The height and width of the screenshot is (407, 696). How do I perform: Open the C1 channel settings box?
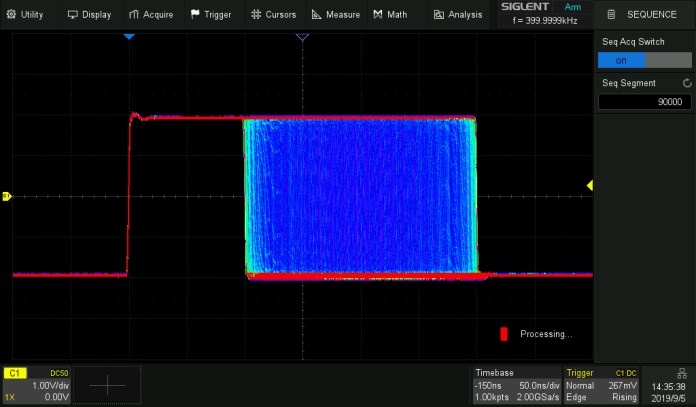36,385
